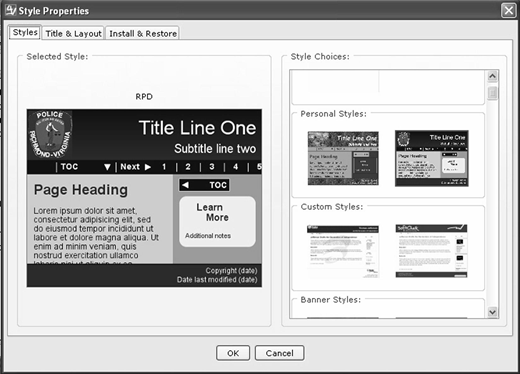Click Additional notes text in sidebar box
The image size is (520, 374).
tap(208, 236)
